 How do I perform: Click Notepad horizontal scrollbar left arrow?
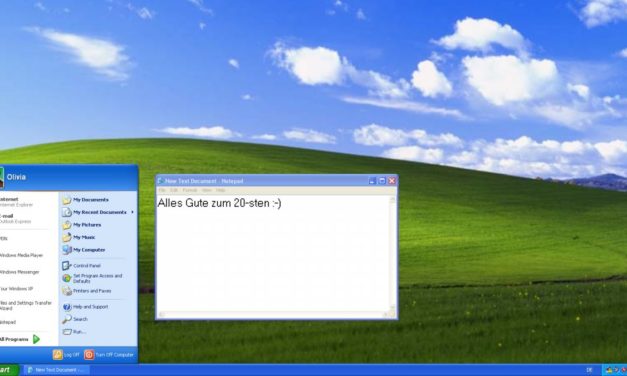click(161, 315)
